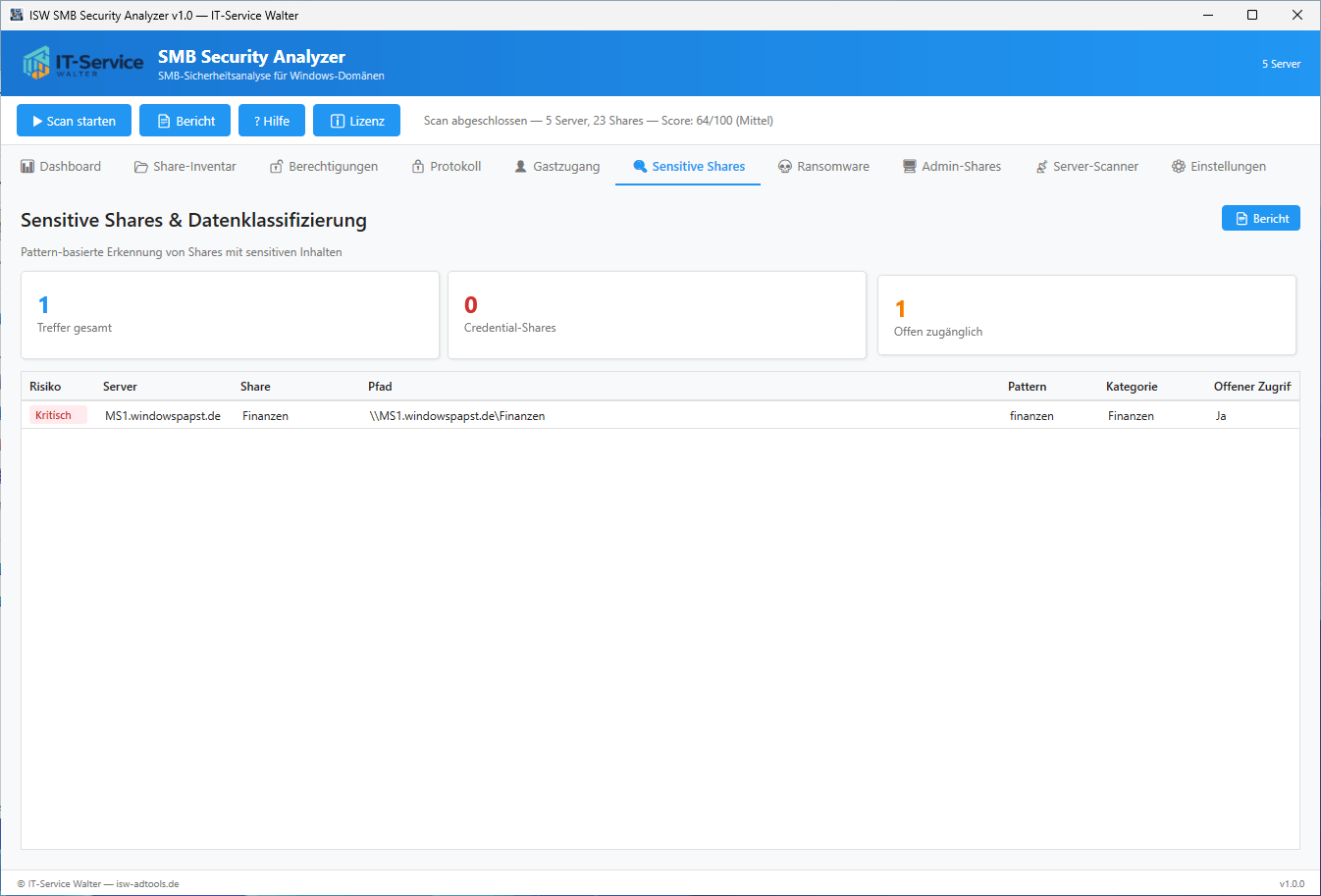Click the toolbar Bericht button
1321x896 pixels.
pyautogui.click(x=185, y=121)
